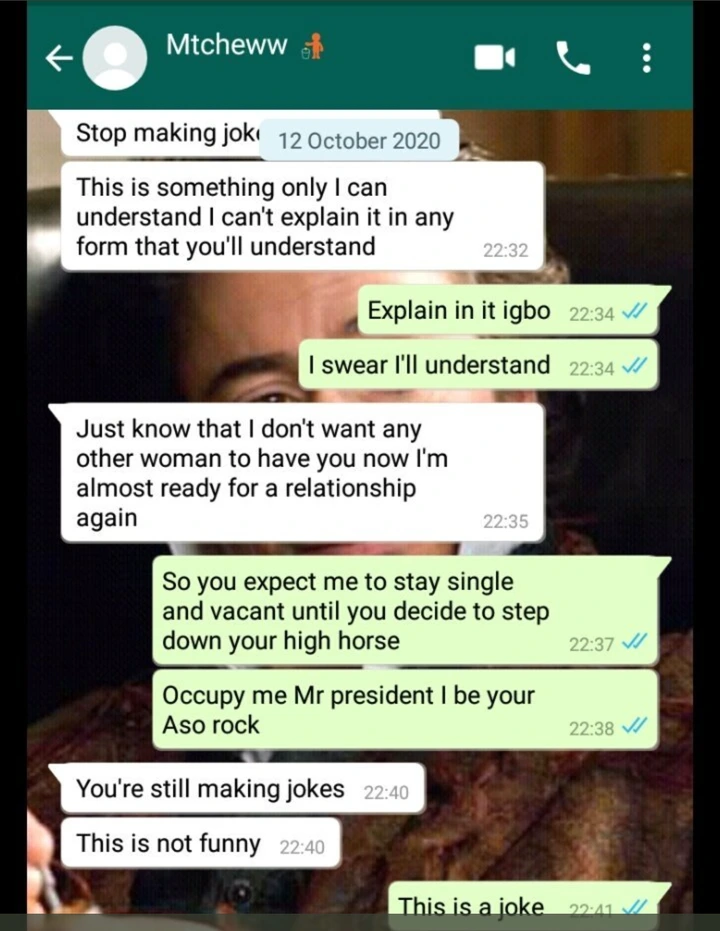Select the 'You're still making jokes' message
Viewport: 720px width, 931px height.
[243, 788]
